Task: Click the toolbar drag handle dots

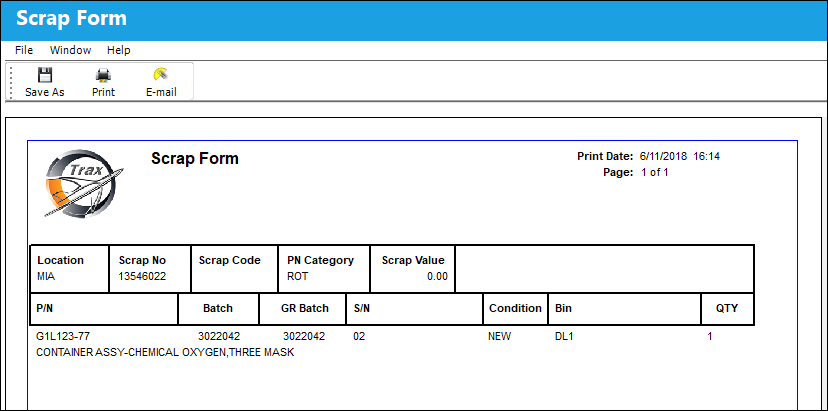Action: click(12, 82)
